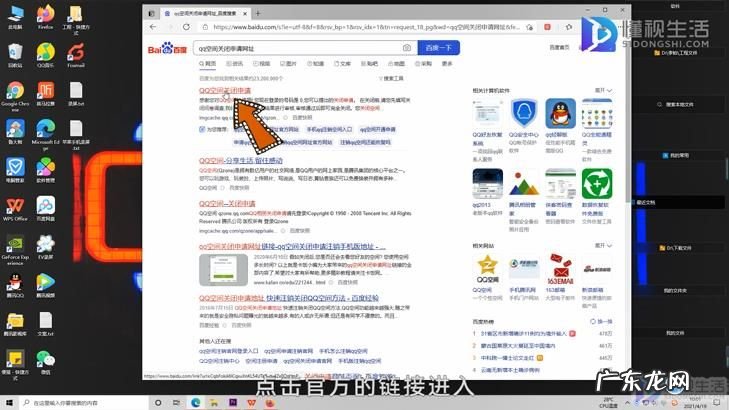
Task: Open the This PC desktop icon
Action: [x=15, y=18]
